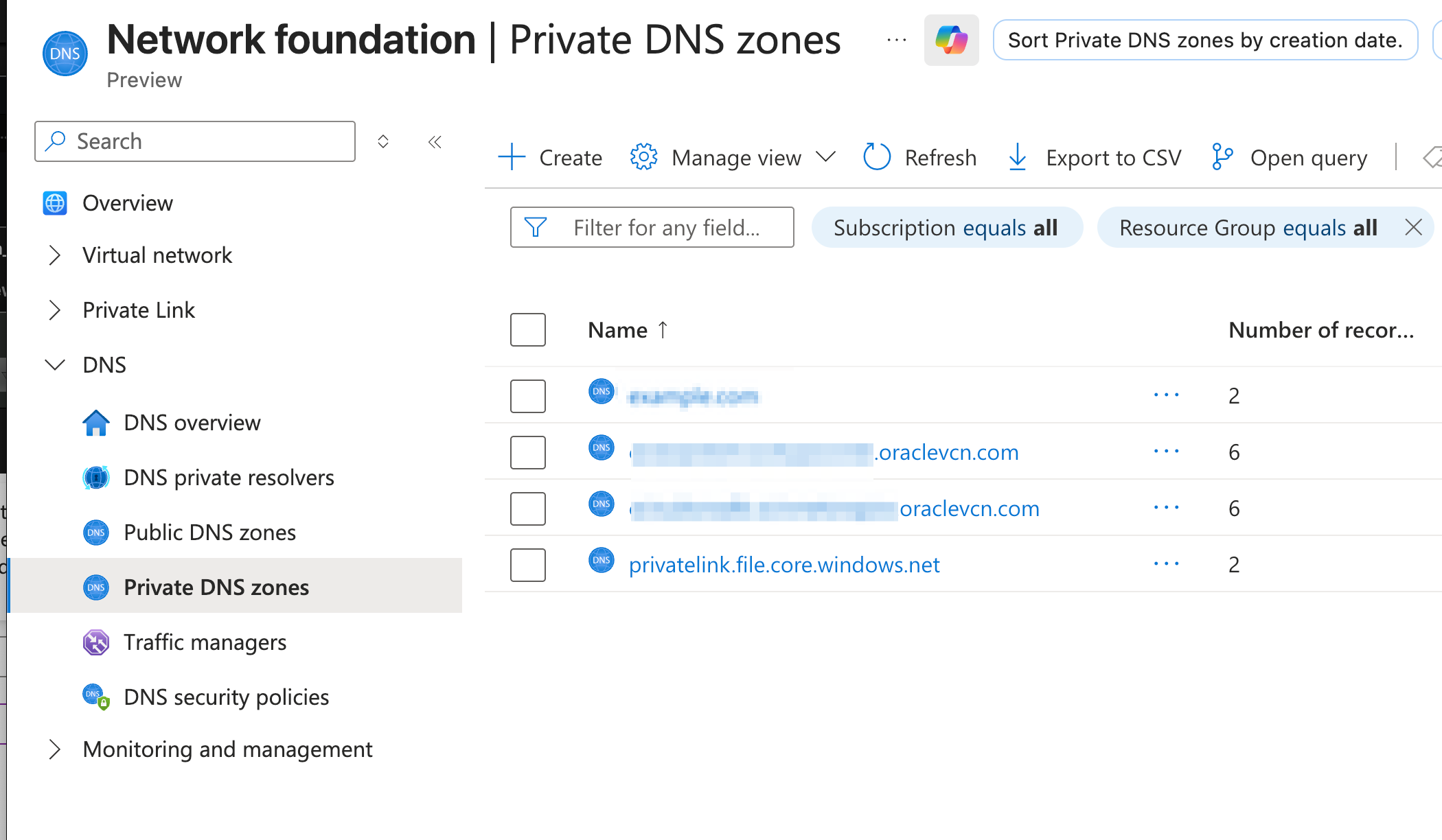Open DNS private resolvers in sidebar

tap(229, 478)
